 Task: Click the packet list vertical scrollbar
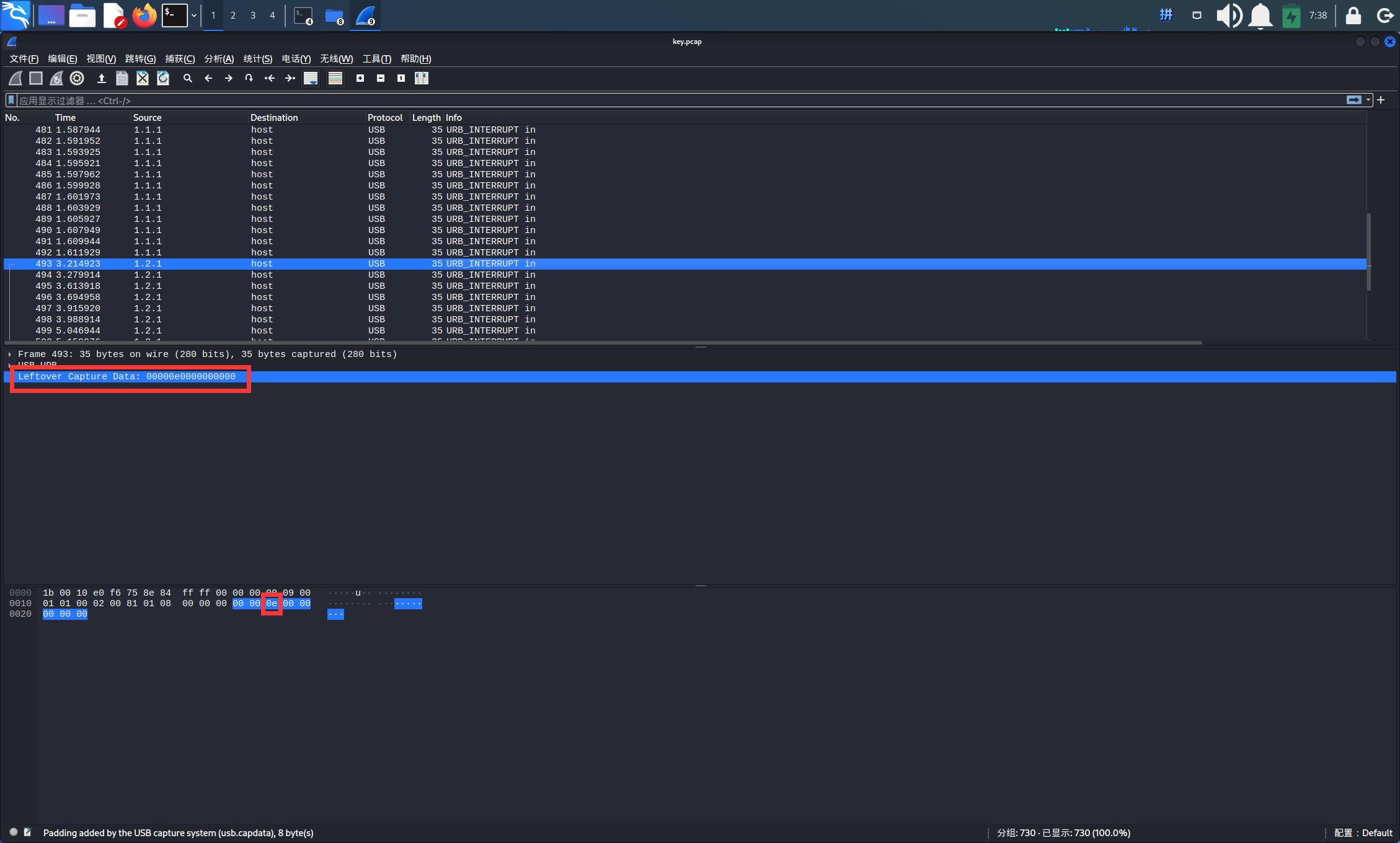pyautogui.click(x=1369, y=251)
